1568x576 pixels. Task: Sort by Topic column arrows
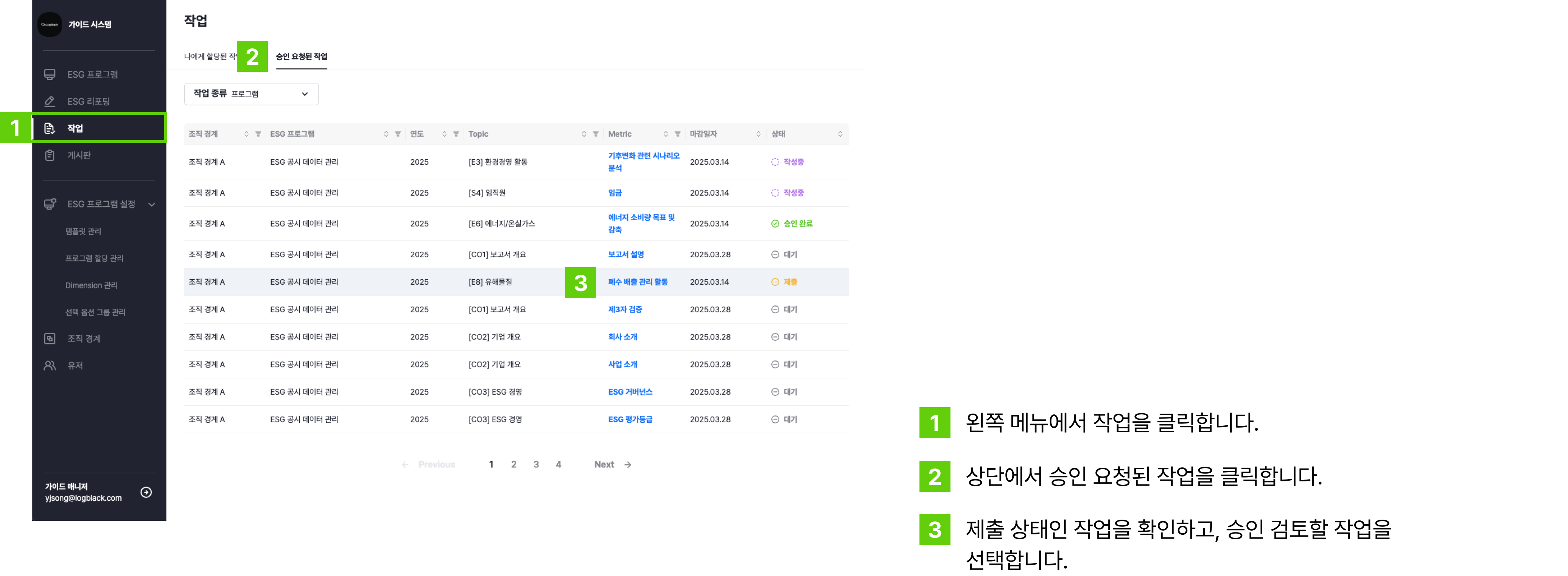[584, 134]
